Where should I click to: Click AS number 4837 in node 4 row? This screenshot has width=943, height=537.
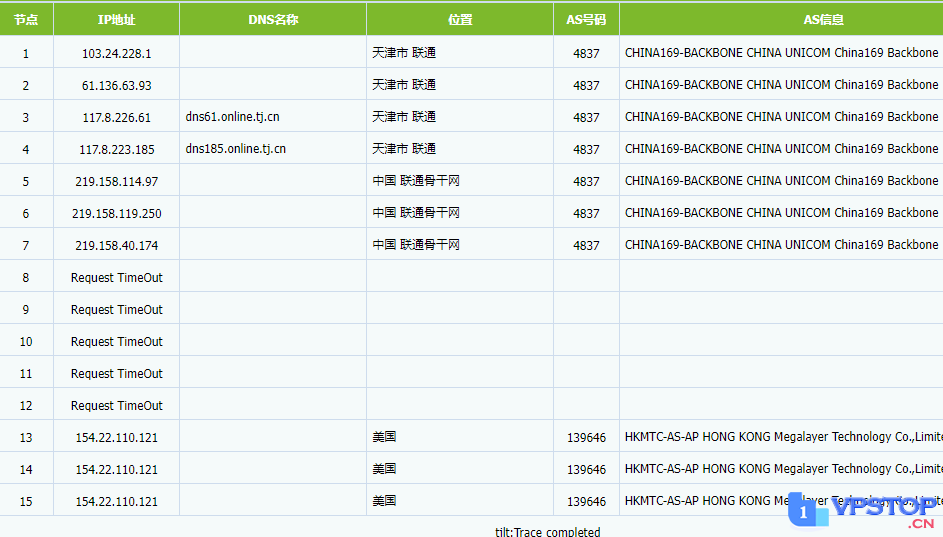(x=586, y=149)
